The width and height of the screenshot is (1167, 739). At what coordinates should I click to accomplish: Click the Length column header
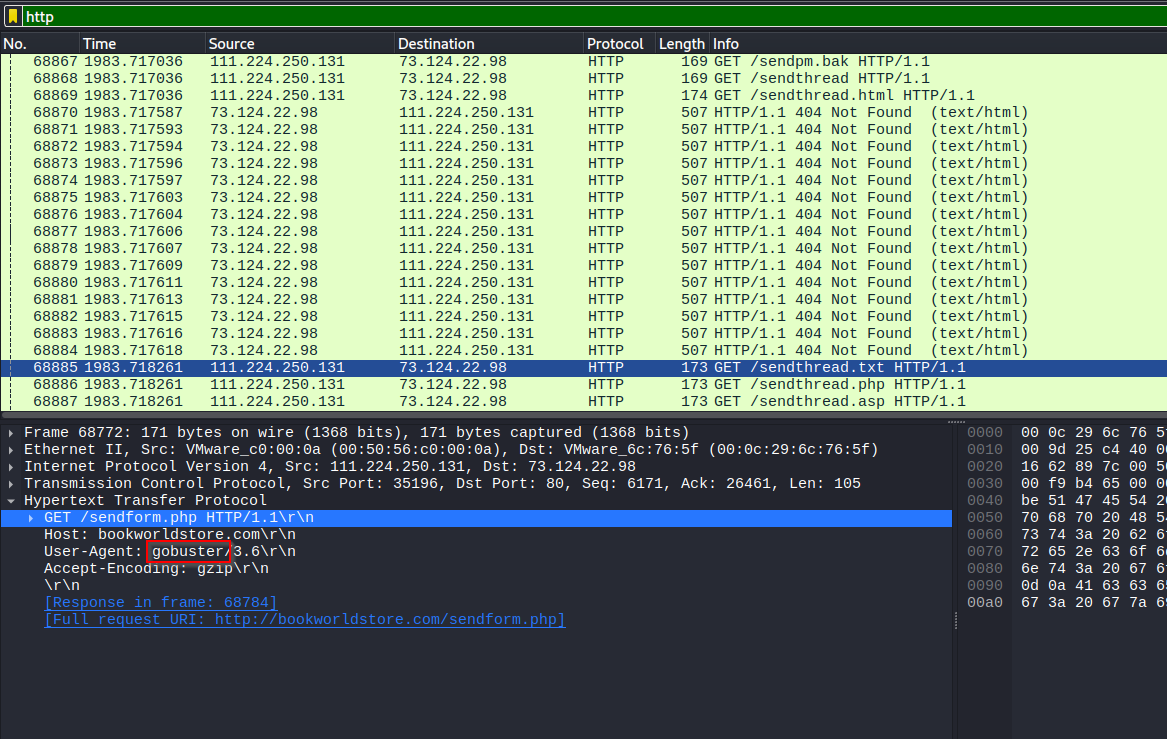coord(681,44)
